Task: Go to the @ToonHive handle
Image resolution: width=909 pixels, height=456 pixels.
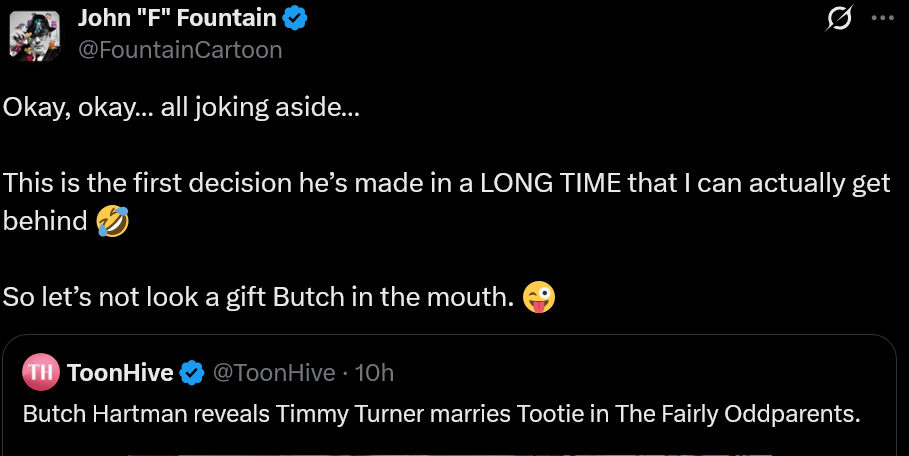Action: [272, 373]
